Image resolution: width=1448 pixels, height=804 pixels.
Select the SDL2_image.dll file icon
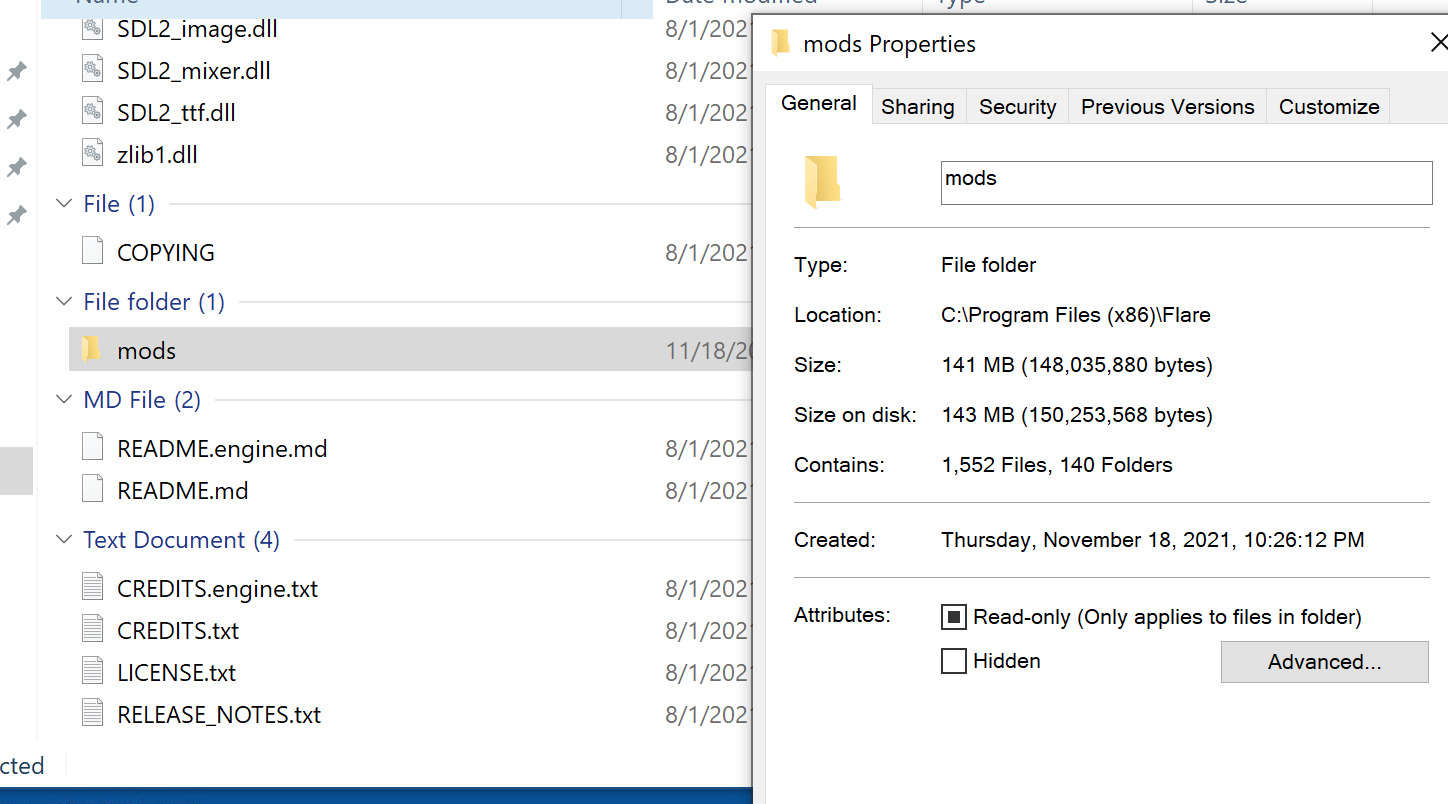pos(92,29)
